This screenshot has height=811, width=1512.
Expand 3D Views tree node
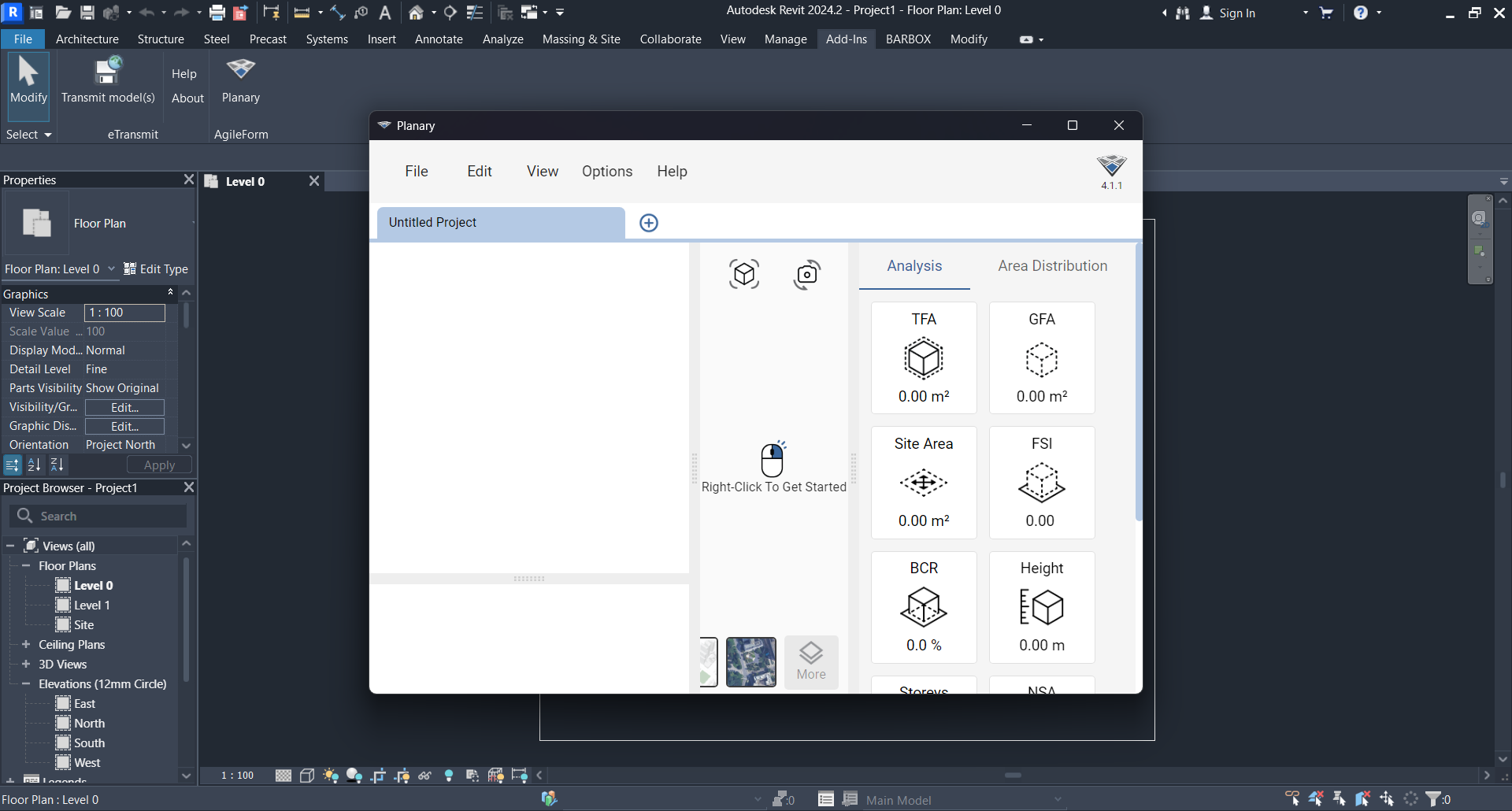pyautogui.click(x=26, y=664)
